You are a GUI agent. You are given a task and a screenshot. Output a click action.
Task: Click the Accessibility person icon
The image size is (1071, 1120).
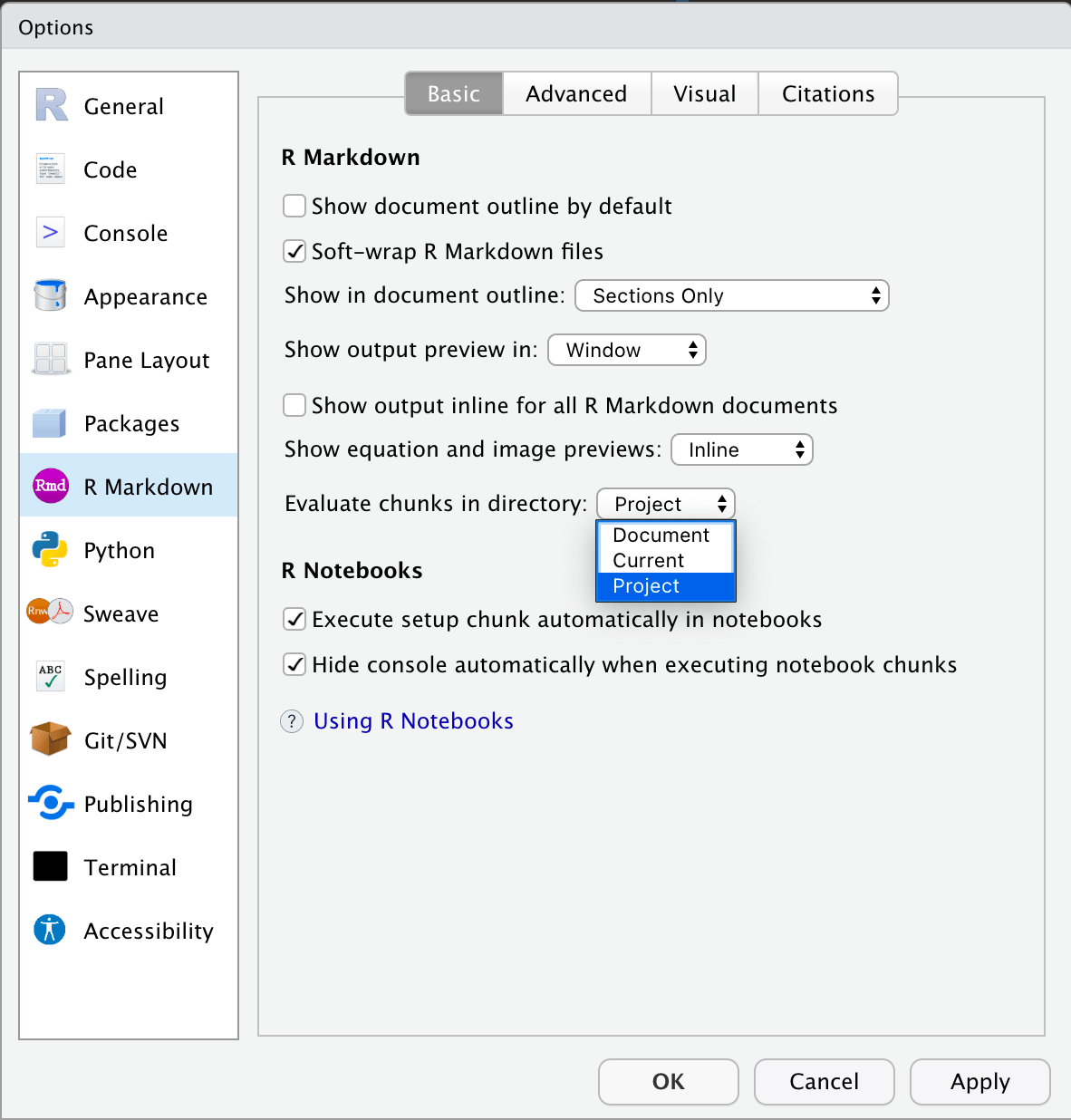(50, 929)
